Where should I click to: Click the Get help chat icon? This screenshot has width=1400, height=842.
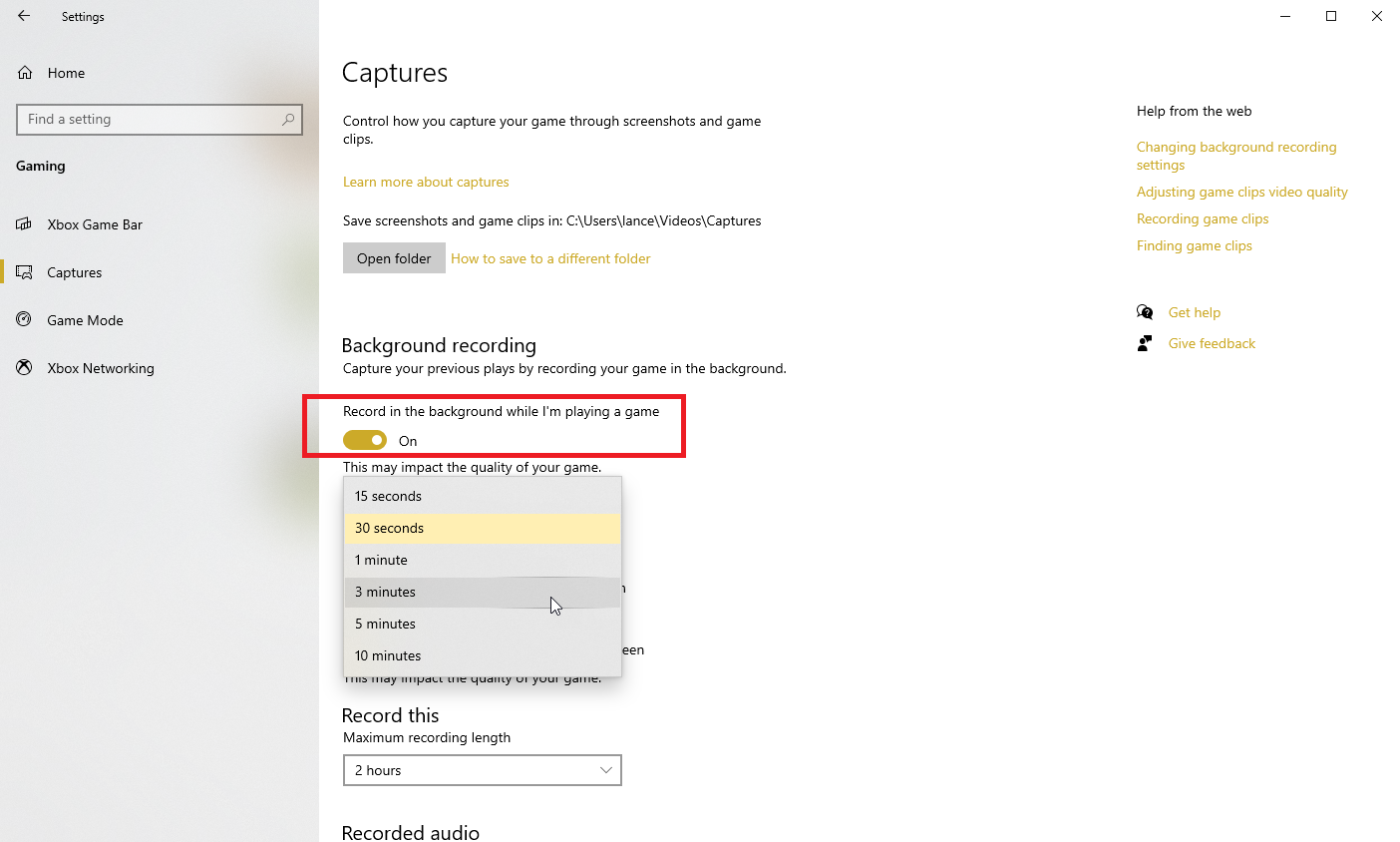pos(1145,312)
